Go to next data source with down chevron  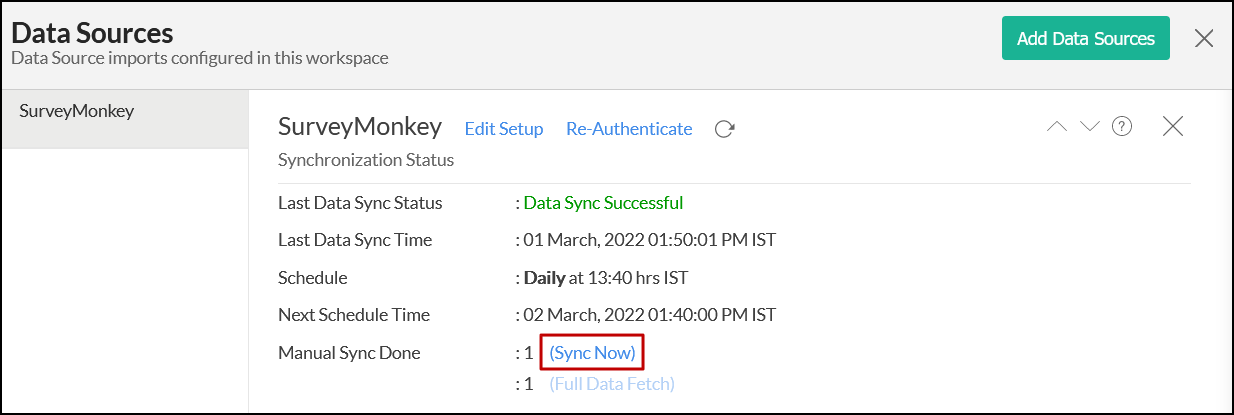pyautogui.click(x=1090, y=126)
